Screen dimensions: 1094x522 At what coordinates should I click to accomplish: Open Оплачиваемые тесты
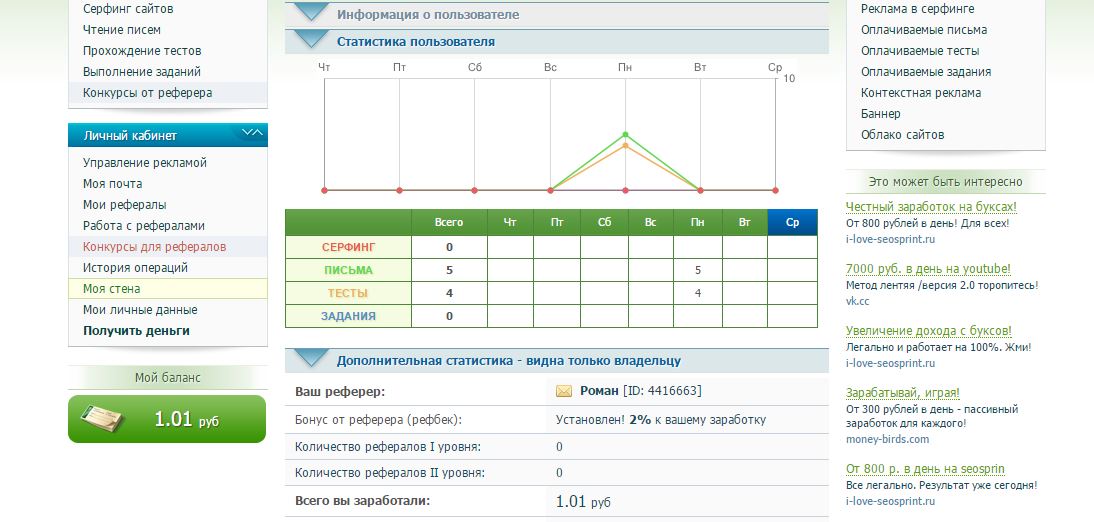pos(920,51)
